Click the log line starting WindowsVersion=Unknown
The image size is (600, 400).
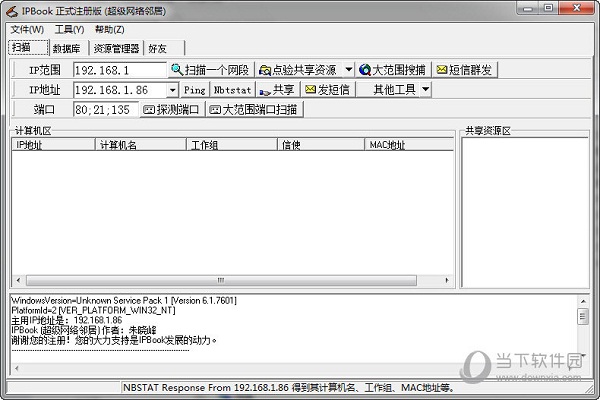click(x=124, y=300)
